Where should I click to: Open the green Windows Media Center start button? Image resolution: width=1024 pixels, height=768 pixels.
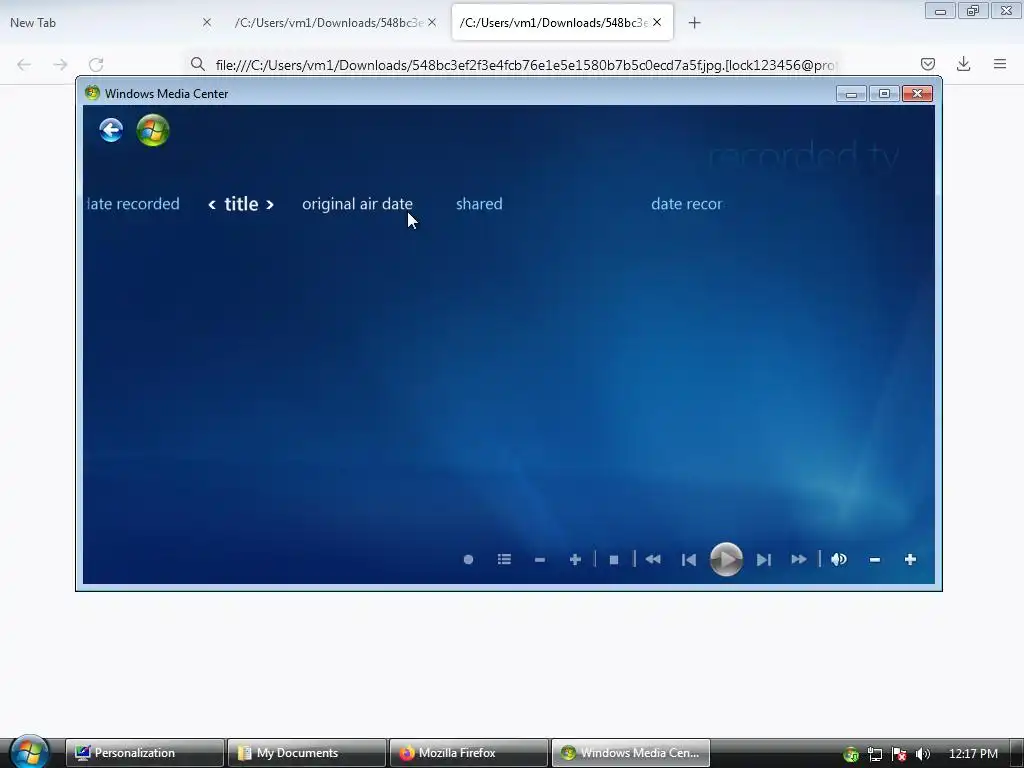click(153, 130)
